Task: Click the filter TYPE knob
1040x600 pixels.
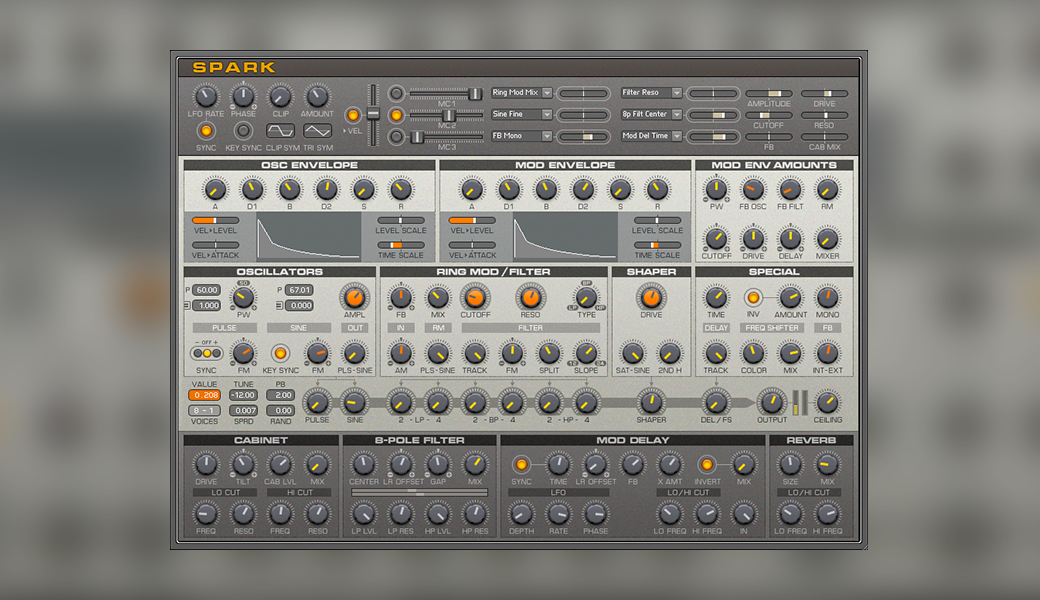Action: click(586, 298)
